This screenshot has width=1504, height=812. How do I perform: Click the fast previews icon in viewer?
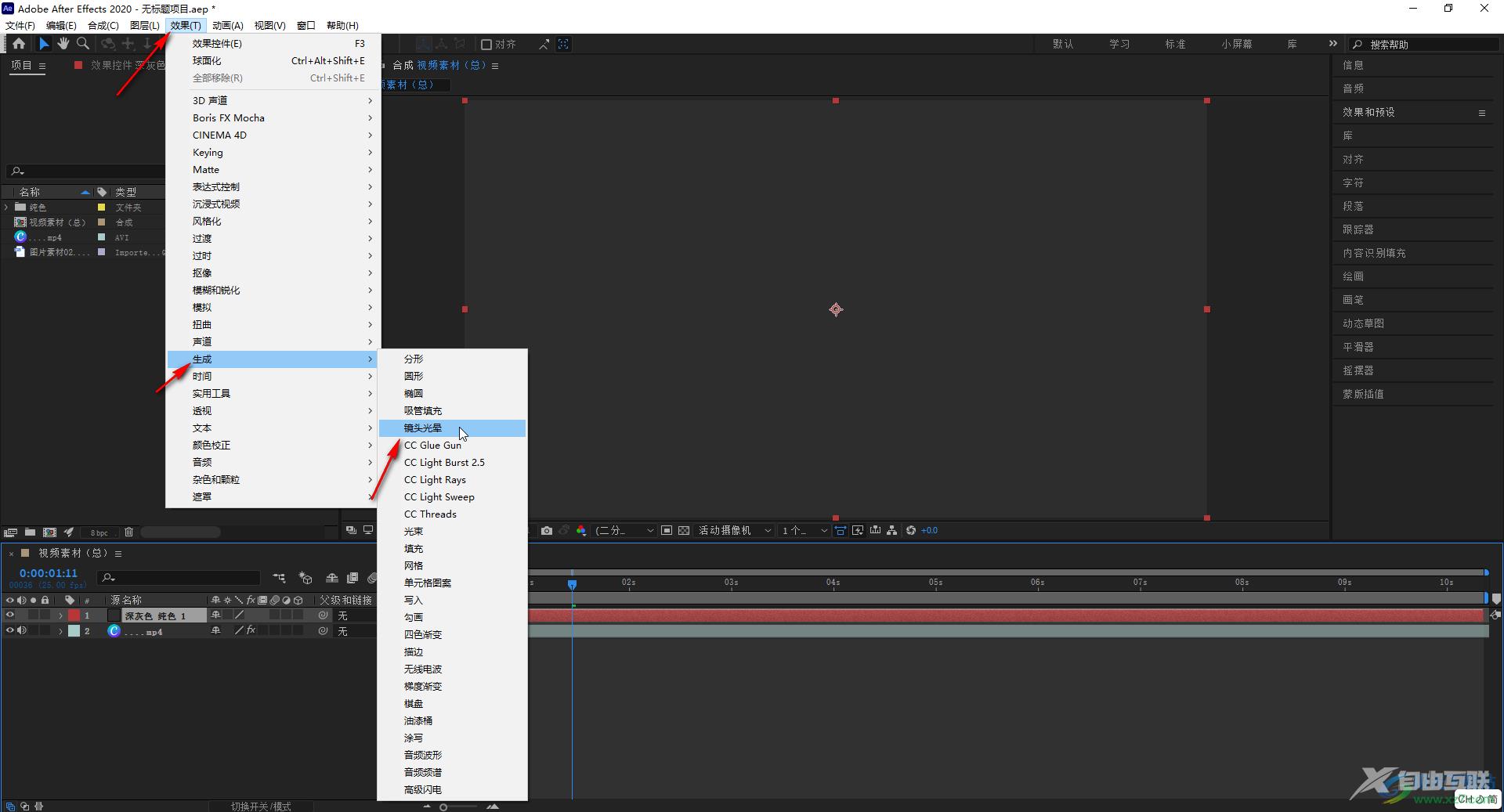point(858,531)
